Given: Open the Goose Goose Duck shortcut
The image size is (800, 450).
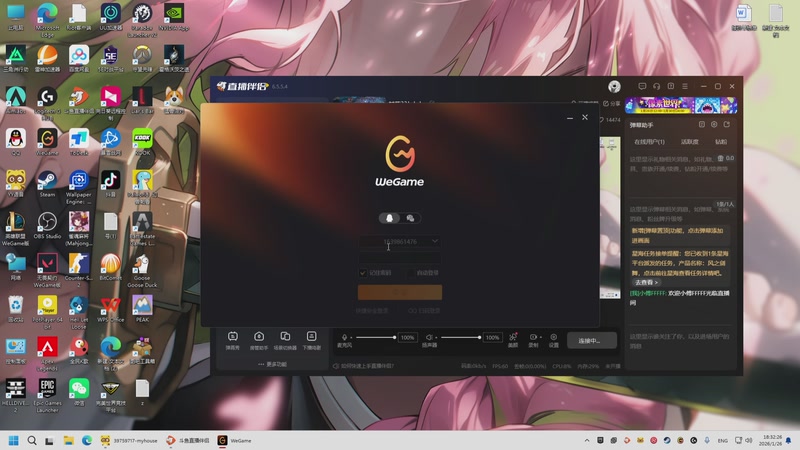Looking at the screenshot, I should 142,271.
